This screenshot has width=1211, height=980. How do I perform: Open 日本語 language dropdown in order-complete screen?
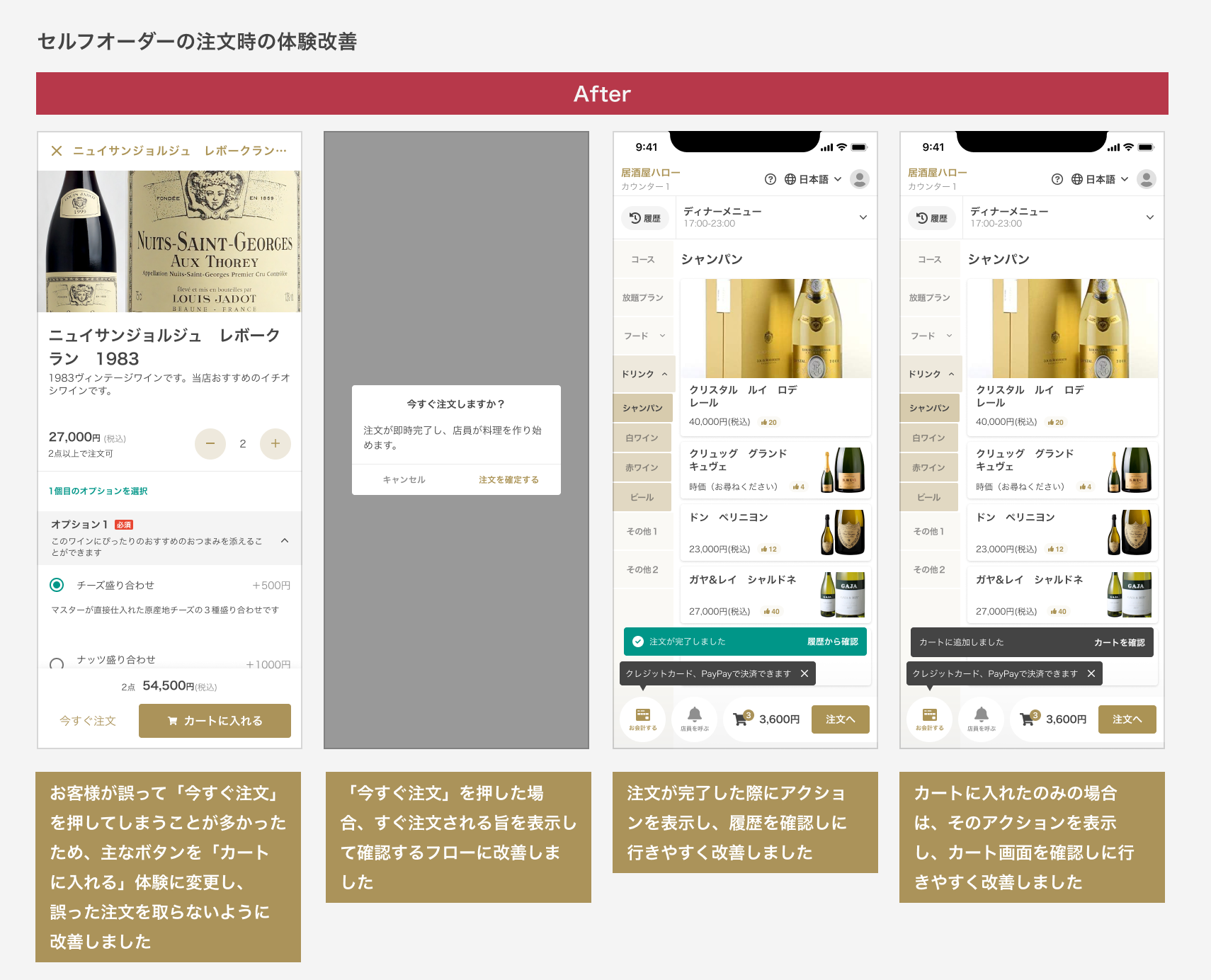[813, 179]
